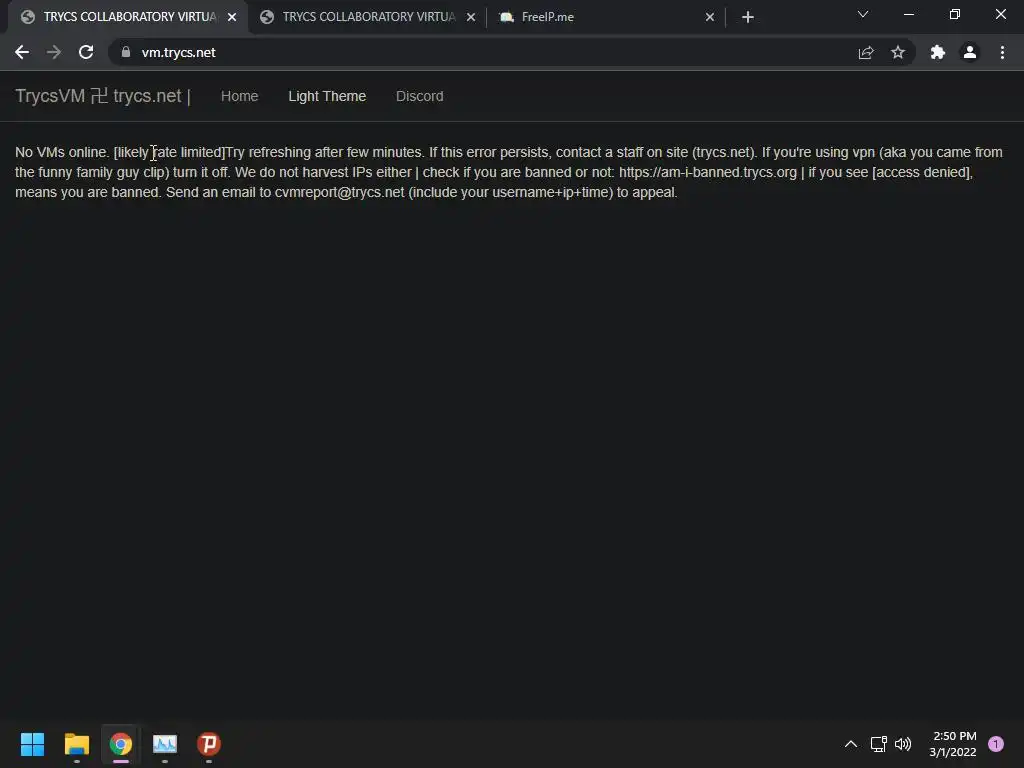This screenshot has width=1024, height=768.
Task: Open the network status tray icon
Action: click(878, 744)
